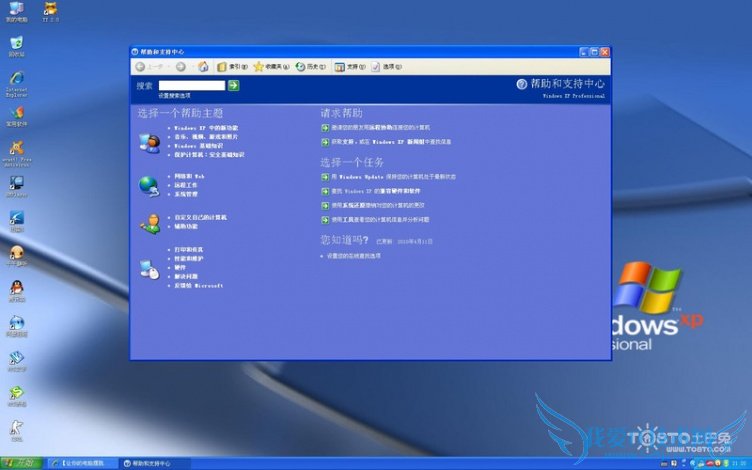Click Help and Support Center taskbar button
This screenshot has width=752, height=470.
click(x=154, y=464)
